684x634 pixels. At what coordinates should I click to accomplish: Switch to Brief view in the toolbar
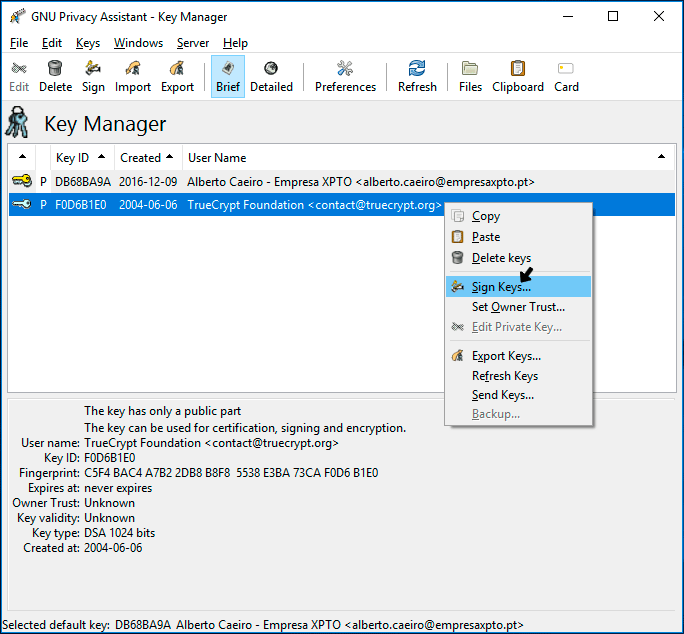(x=228, y=76)
